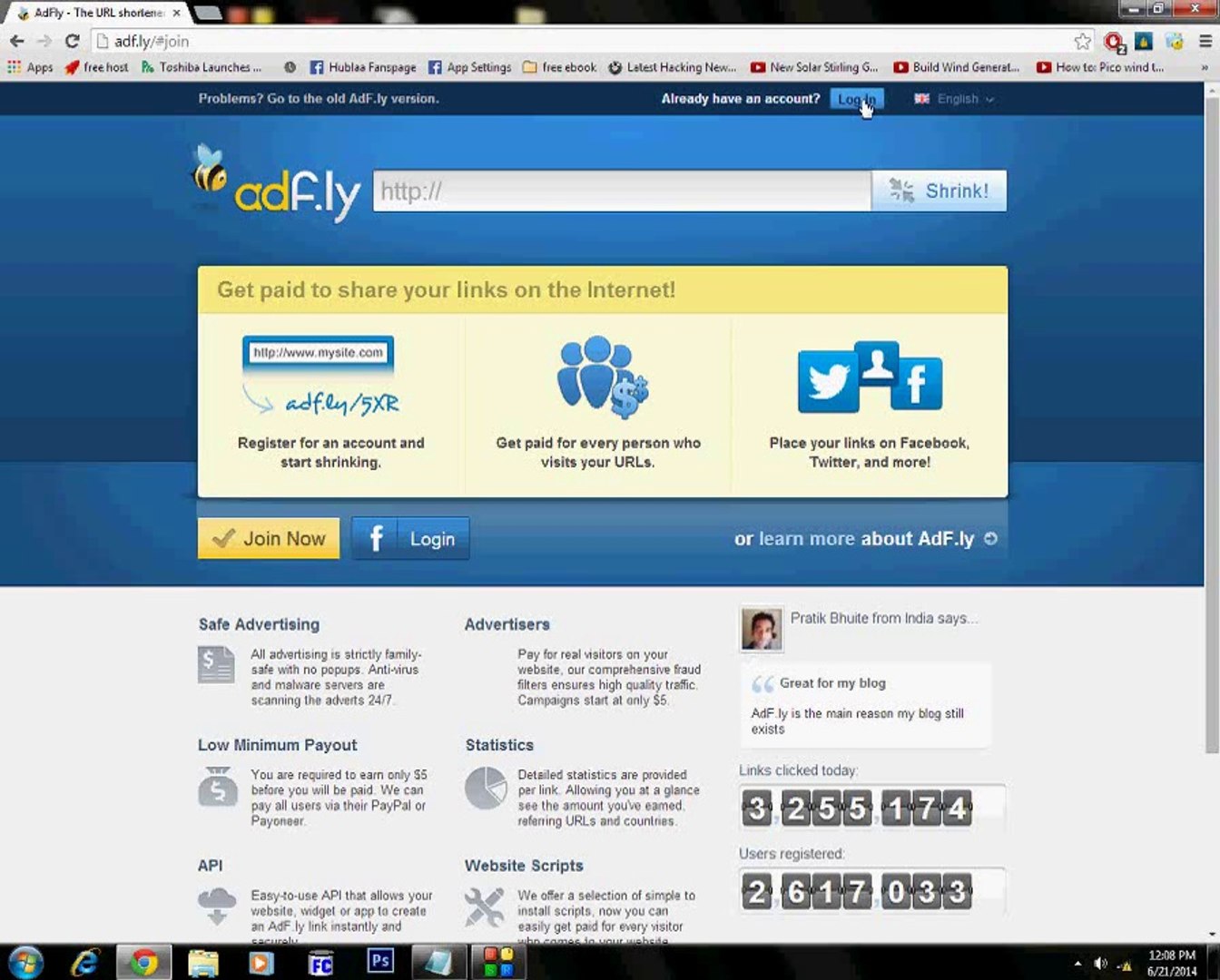Show hidden system tray icons
Viewport: 1220px width, 980px height.
pyautogui.click(x=1077, y=964)
